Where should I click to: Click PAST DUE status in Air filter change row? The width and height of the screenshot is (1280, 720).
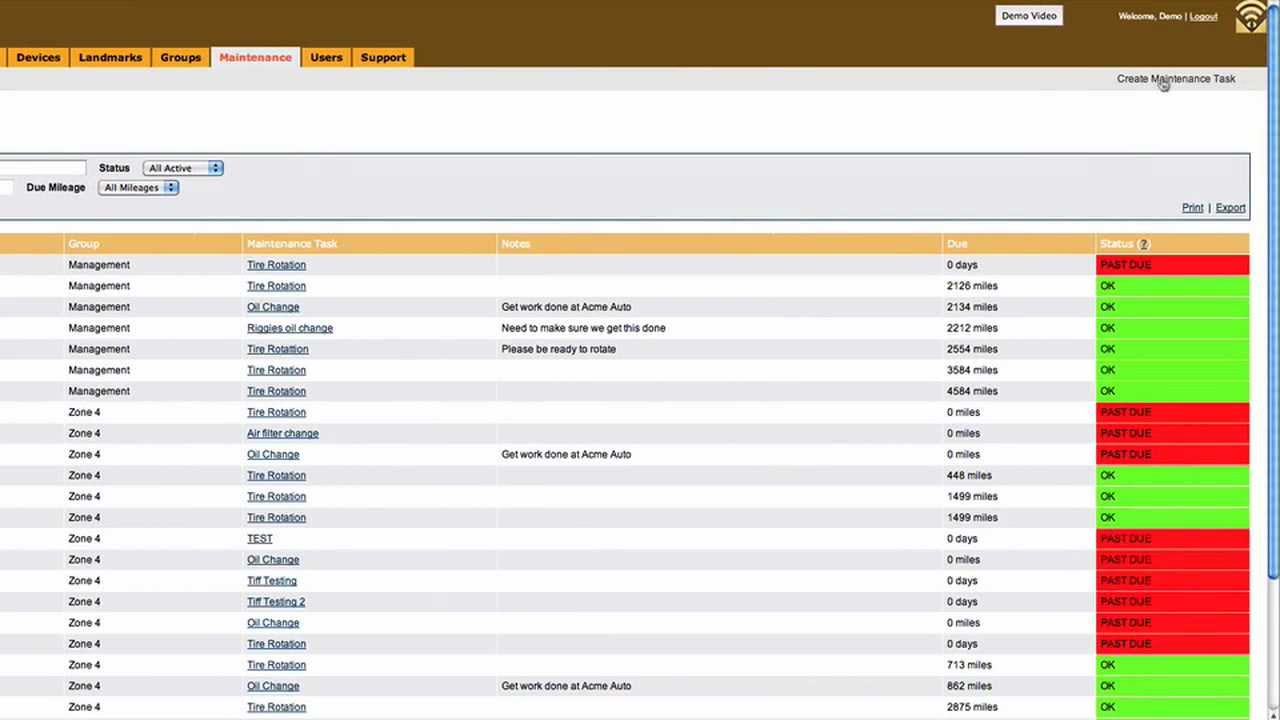point(1173,433)
